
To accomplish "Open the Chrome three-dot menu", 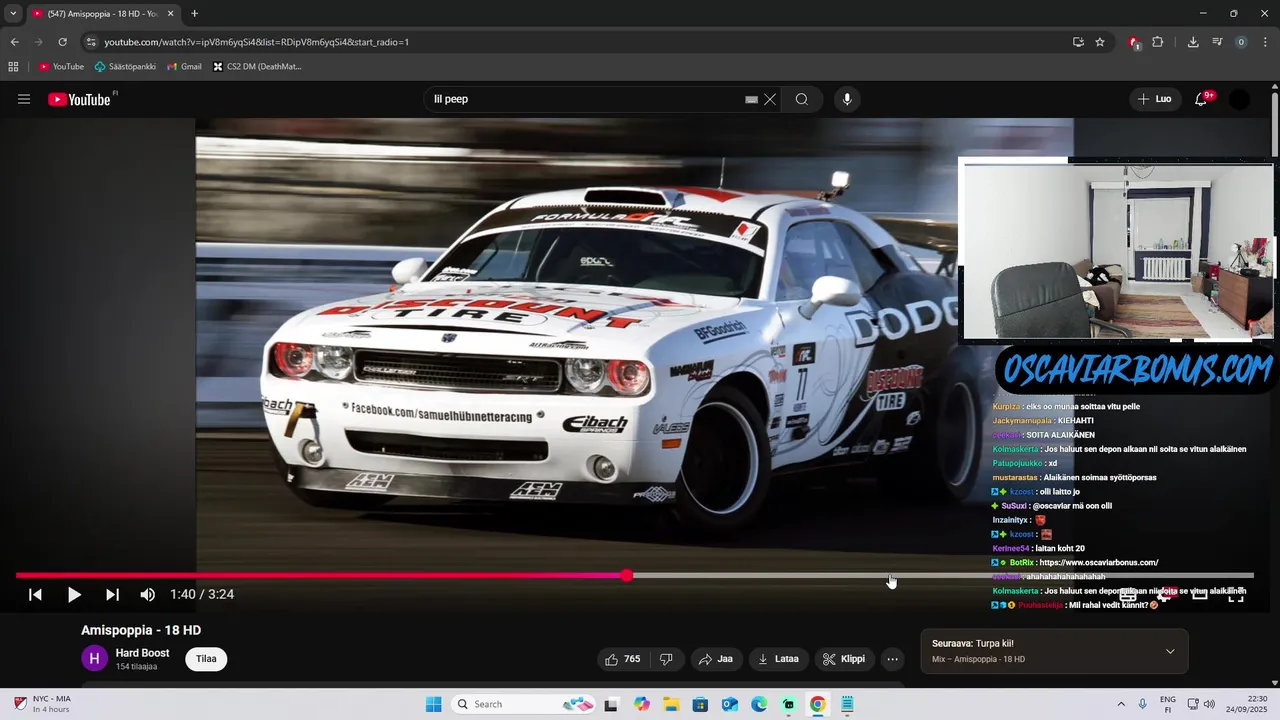I will point(1265,42).
